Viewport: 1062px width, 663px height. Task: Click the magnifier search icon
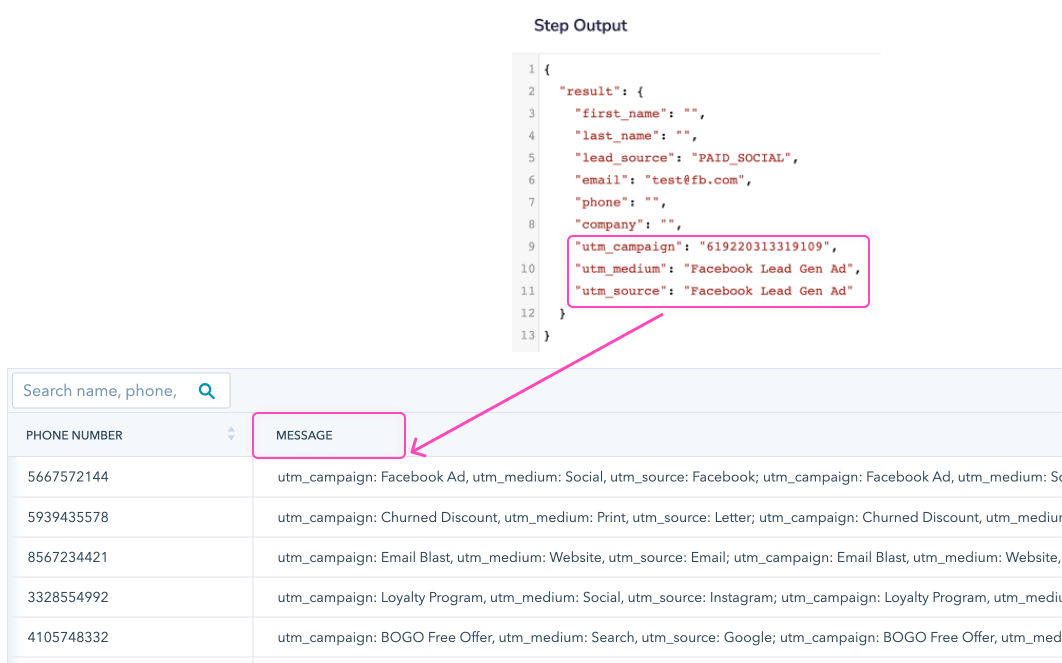[207, 391]
